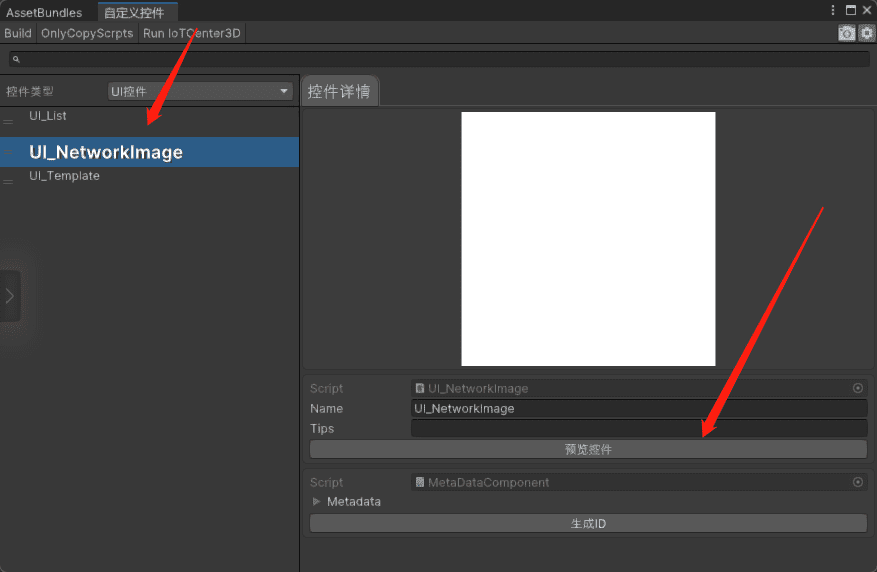Viewport: 877px width, 572px height.
Task: Switch to the AssetBundles tab
Action: (x=44, y=12)
